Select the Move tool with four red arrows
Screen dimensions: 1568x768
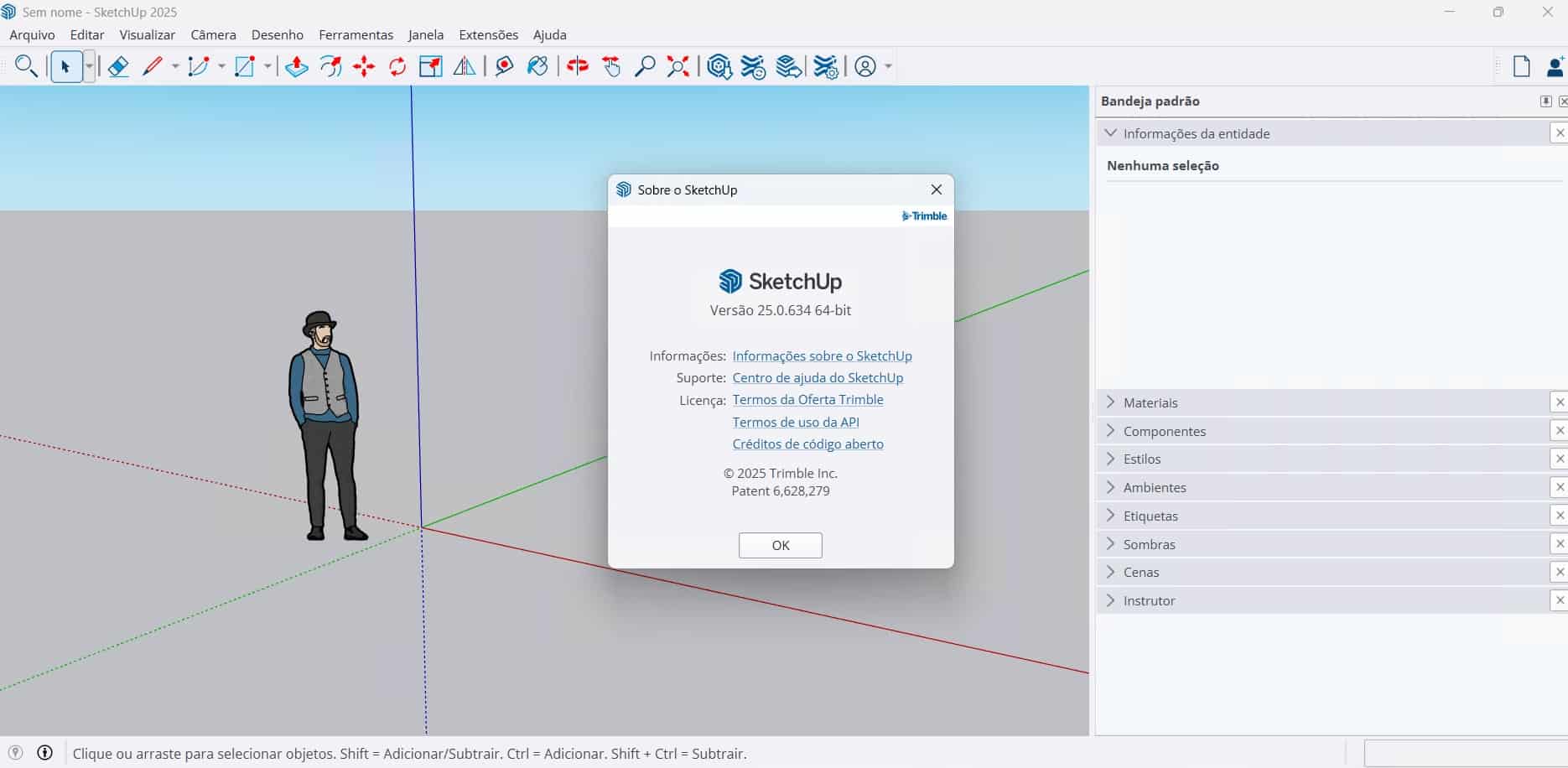(x=364, y=66)
